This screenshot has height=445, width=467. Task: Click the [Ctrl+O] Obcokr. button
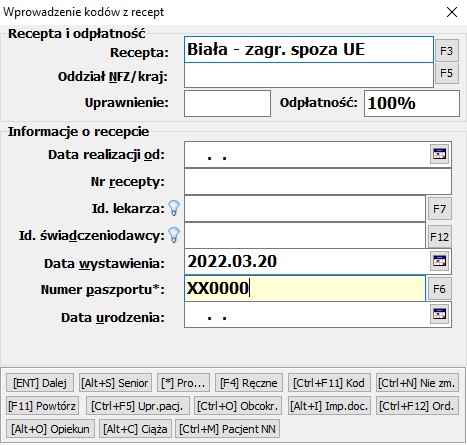click(238, 406)
